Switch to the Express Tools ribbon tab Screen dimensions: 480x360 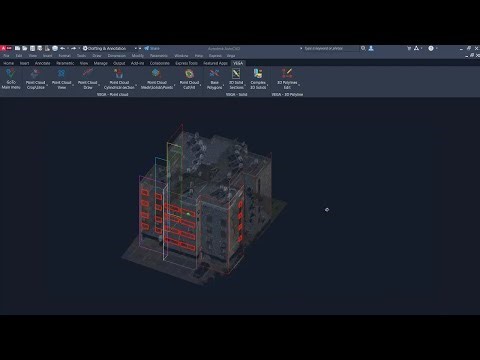(186, 63)
